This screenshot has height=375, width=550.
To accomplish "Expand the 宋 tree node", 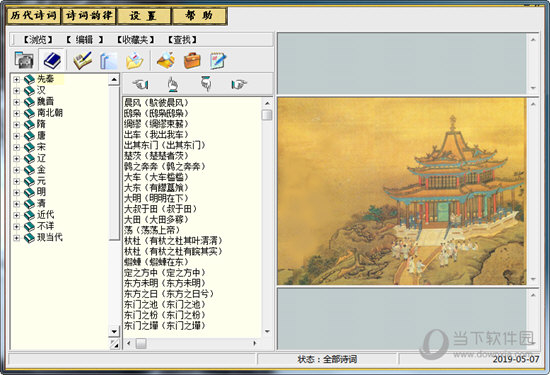I will pos(16,147).
